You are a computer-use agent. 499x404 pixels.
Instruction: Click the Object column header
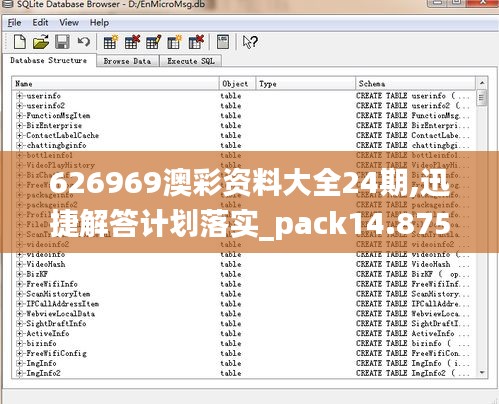coord(237,84)
